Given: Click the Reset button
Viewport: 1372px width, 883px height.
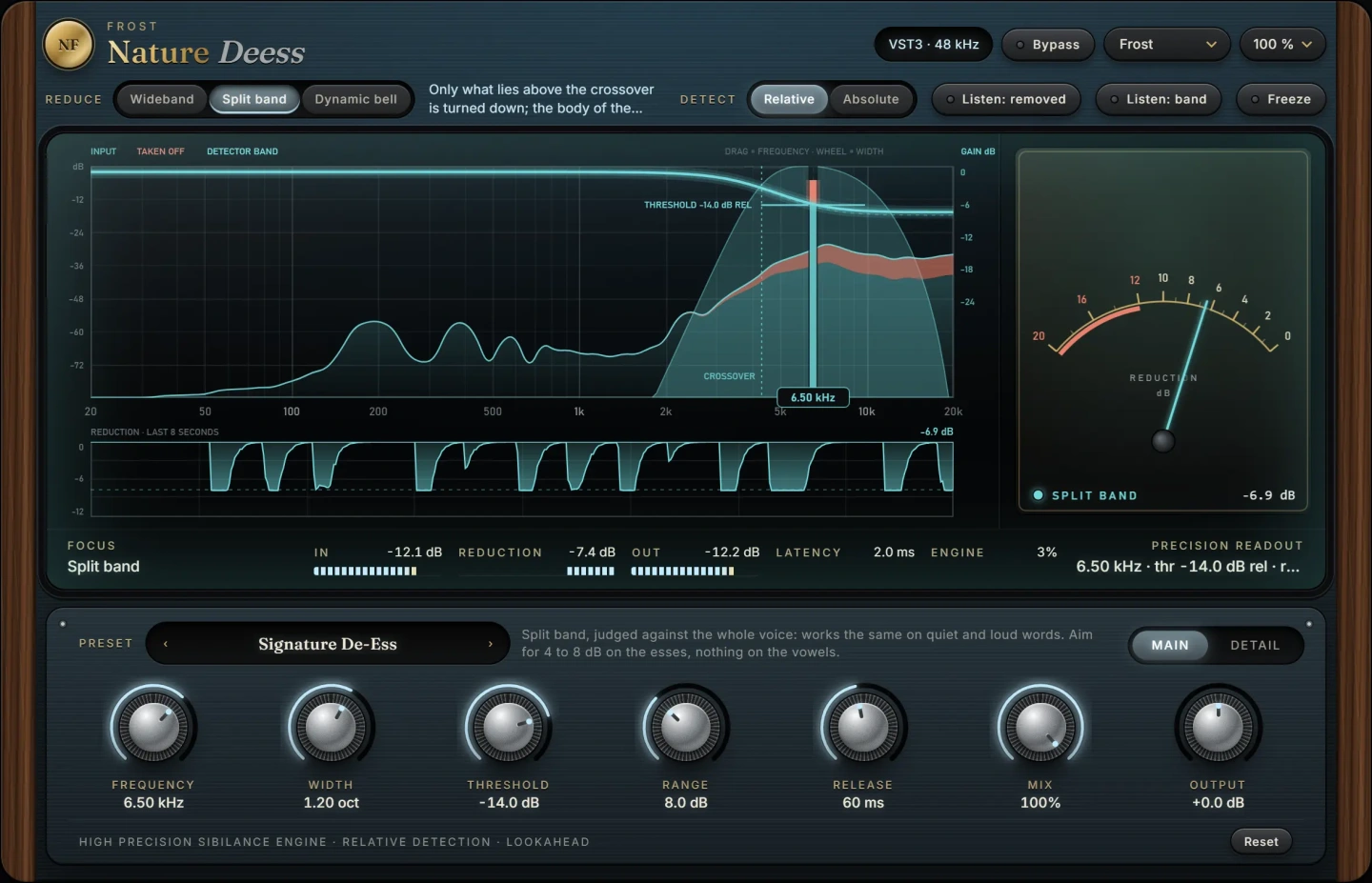Looking at the screenshot, I should pyautogui.click(x=1261, y=841).
